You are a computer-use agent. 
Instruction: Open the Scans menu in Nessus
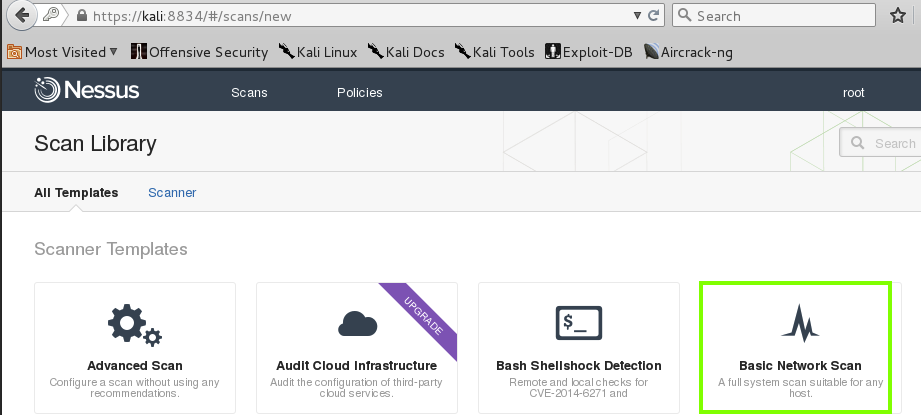coord(249,92)
